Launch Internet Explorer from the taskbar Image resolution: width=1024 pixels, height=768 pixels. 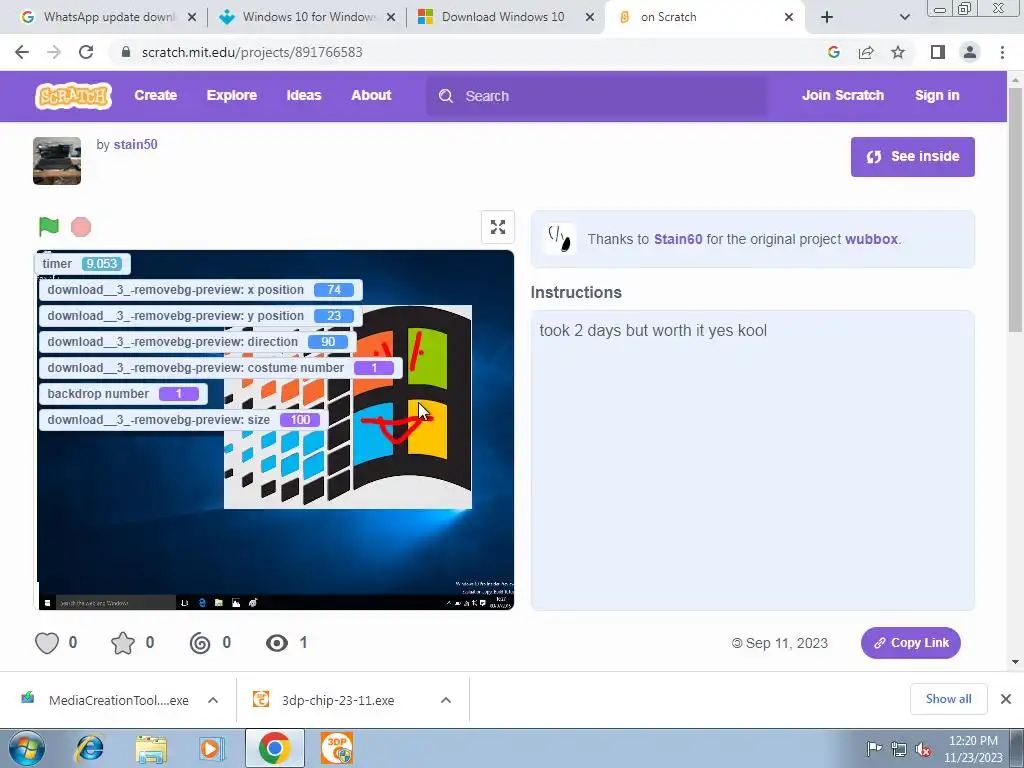click(x=89, y=748)
